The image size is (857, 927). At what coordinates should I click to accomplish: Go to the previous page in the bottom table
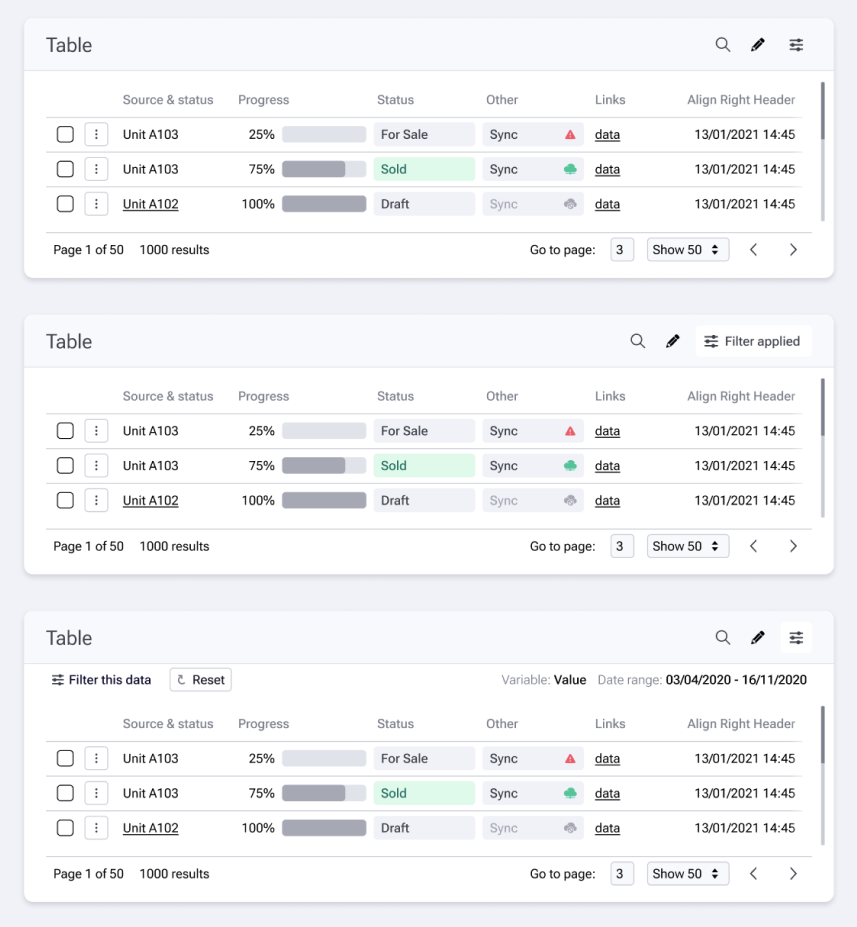(x=754, y=874)
